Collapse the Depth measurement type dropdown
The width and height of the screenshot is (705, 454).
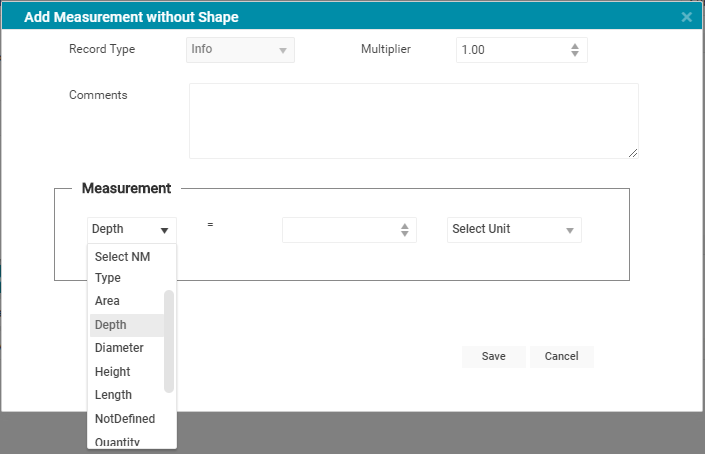pyautogui.click(x=132, y=230)
